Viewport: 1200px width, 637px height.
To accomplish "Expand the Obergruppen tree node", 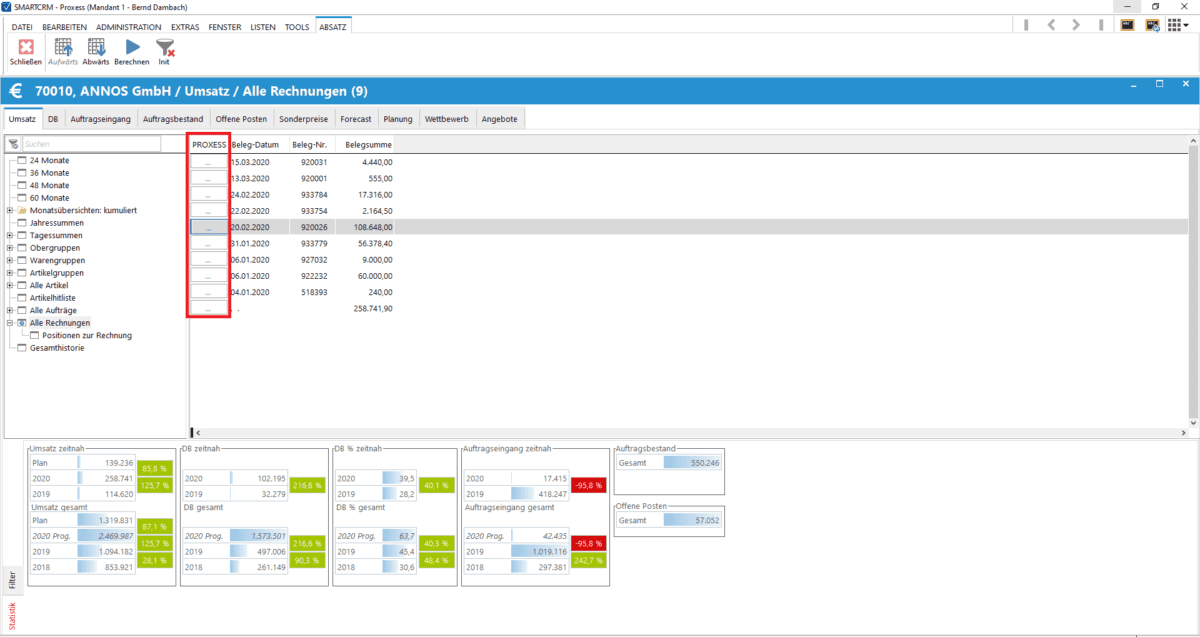I will pyautogui.click(x=11, y=248).
